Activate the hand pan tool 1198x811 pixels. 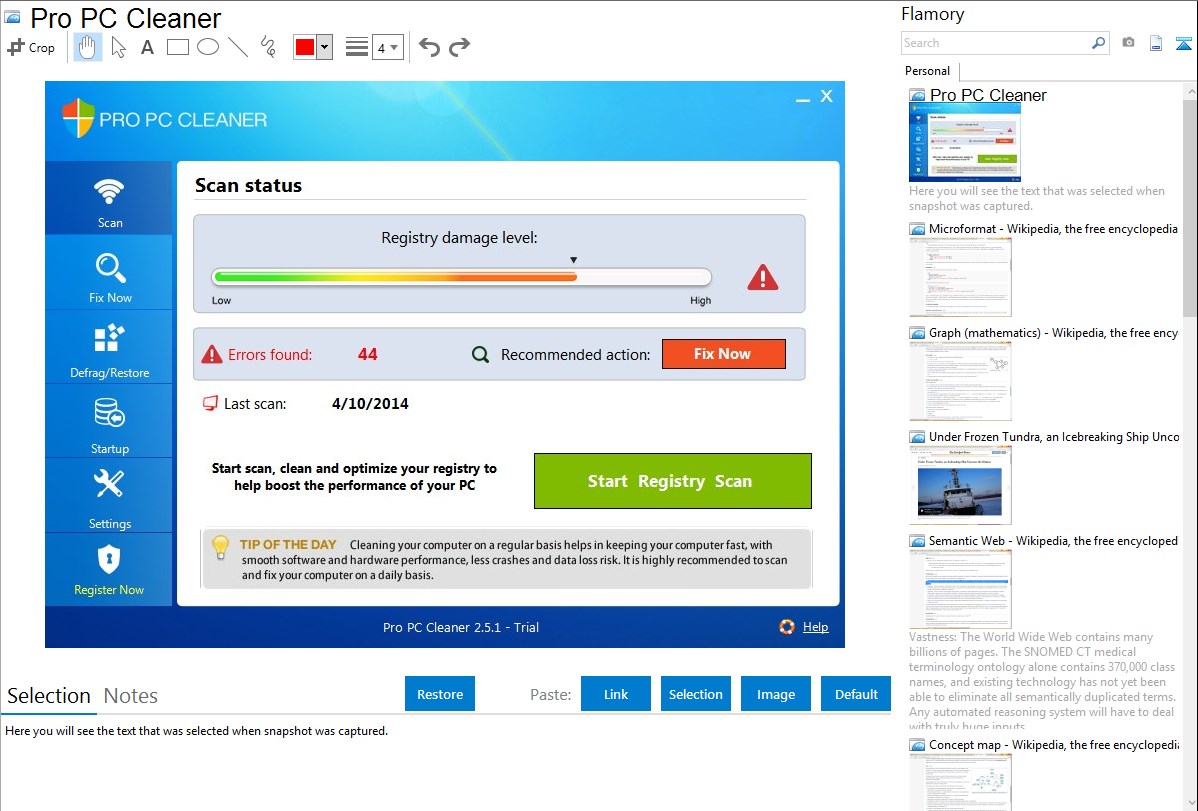click(x=87, y=47)
